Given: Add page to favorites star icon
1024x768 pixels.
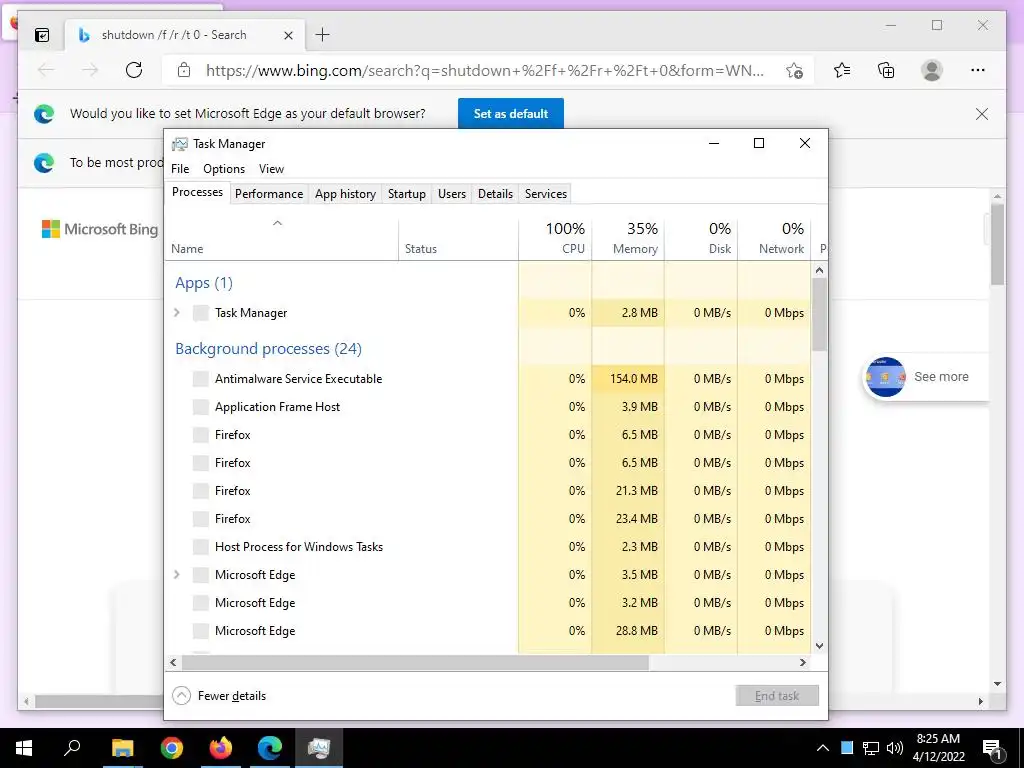Looking at the screenshot, I should coord(794,71).
